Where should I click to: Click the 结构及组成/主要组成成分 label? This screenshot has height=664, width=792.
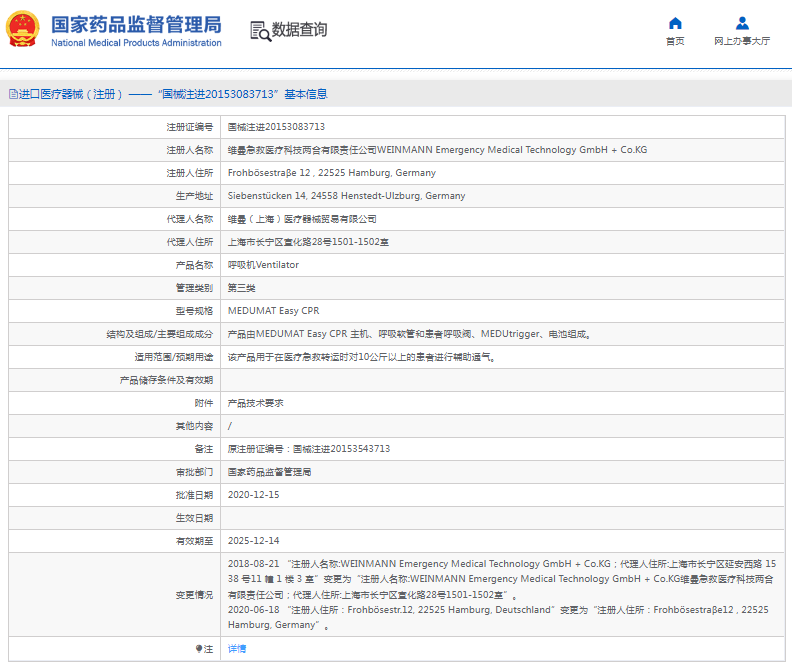click(160, 334)
